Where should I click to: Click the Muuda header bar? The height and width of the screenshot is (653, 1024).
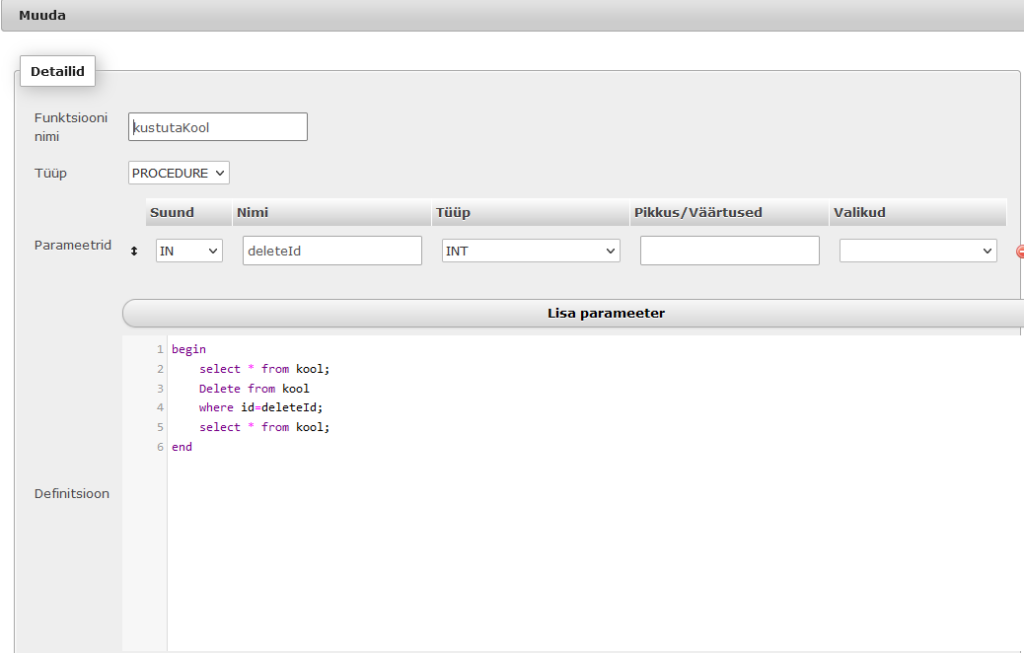[512, 15]
